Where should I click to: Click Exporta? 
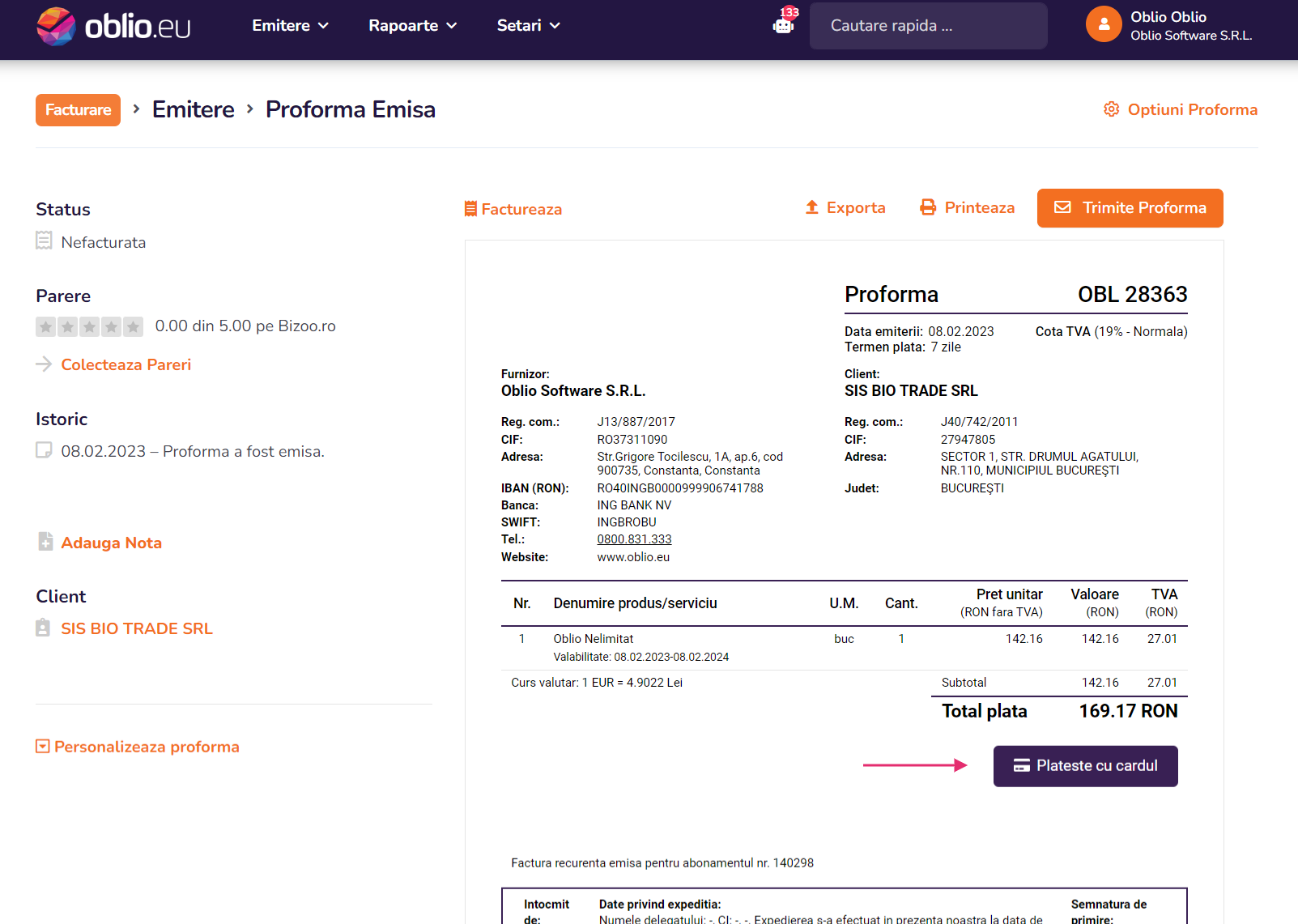tap(845, 207)
